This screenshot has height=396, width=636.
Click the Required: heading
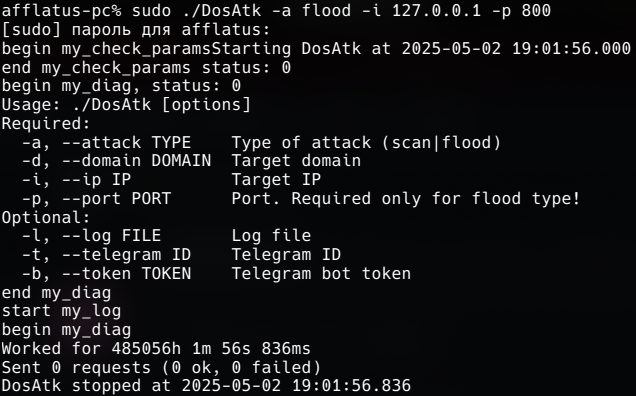pos(46,124)
